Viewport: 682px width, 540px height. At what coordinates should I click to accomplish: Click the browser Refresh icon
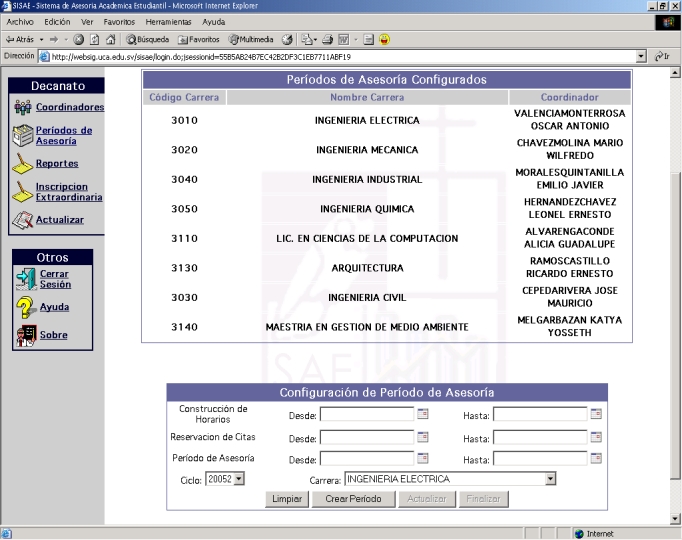click(x=94, y=40)
